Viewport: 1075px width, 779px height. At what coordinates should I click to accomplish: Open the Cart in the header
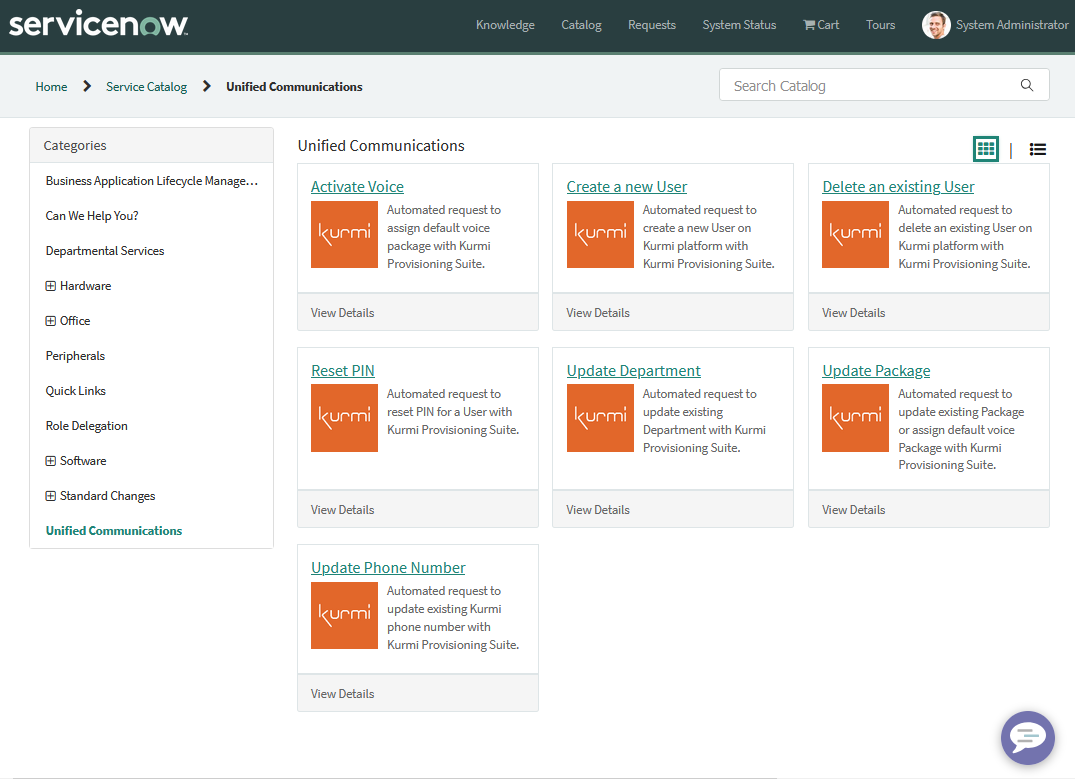tap(821, 25)
